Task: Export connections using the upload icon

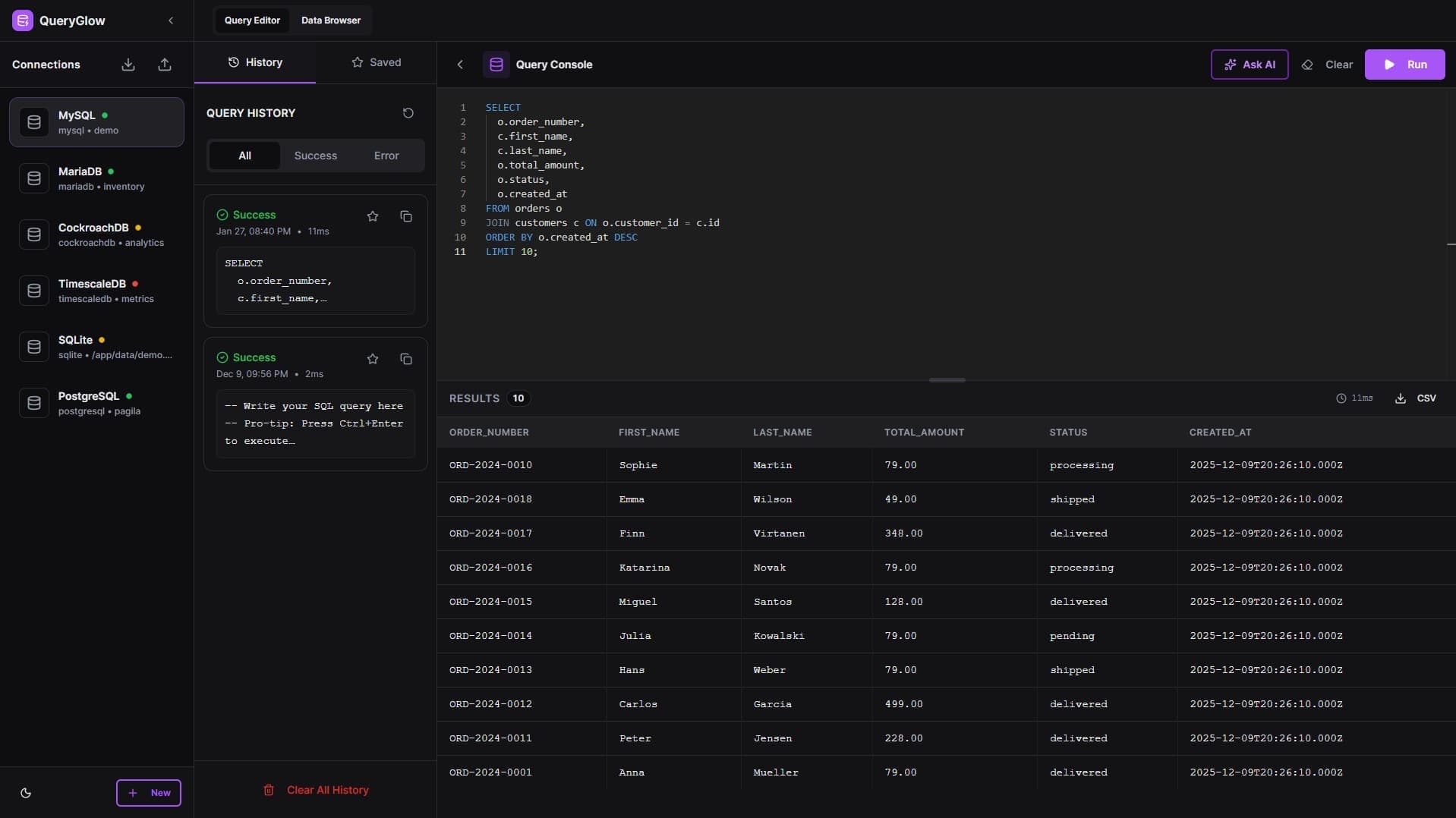Action: pyautogui.click(x=165, y=64)
